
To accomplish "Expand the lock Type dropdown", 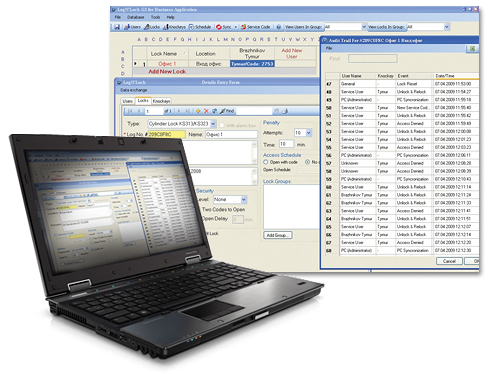I will [213, 124].
